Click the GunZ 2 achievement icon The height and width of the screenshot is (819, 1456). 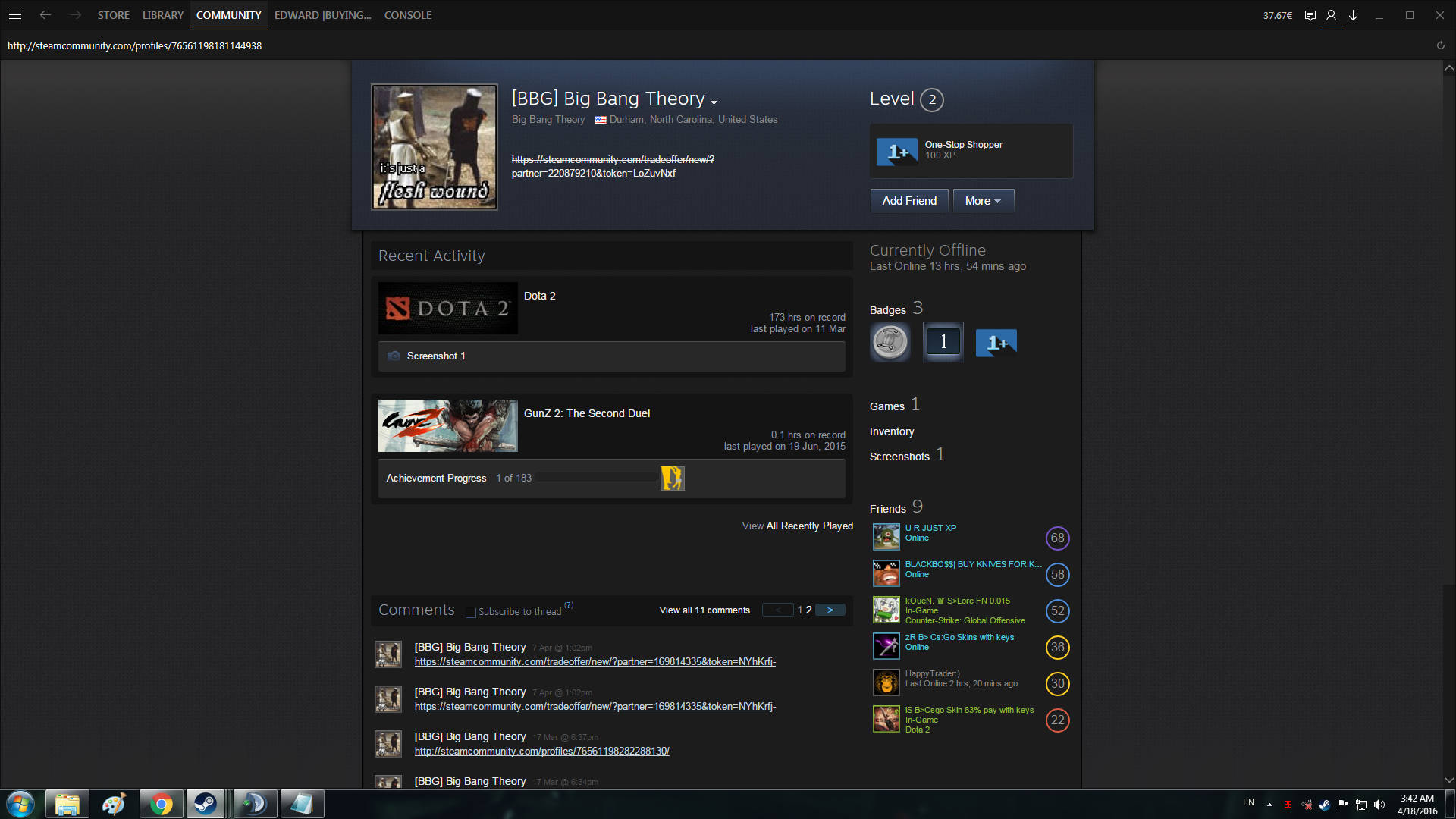(x=672, y=479)
